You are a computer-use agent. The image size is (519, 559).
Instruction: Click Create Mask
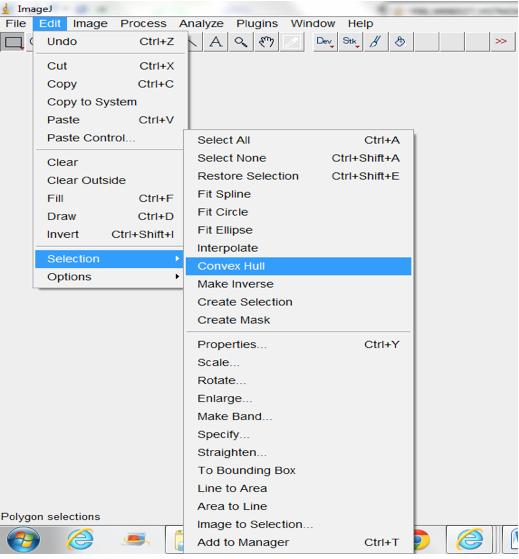(x=298, y=320)
